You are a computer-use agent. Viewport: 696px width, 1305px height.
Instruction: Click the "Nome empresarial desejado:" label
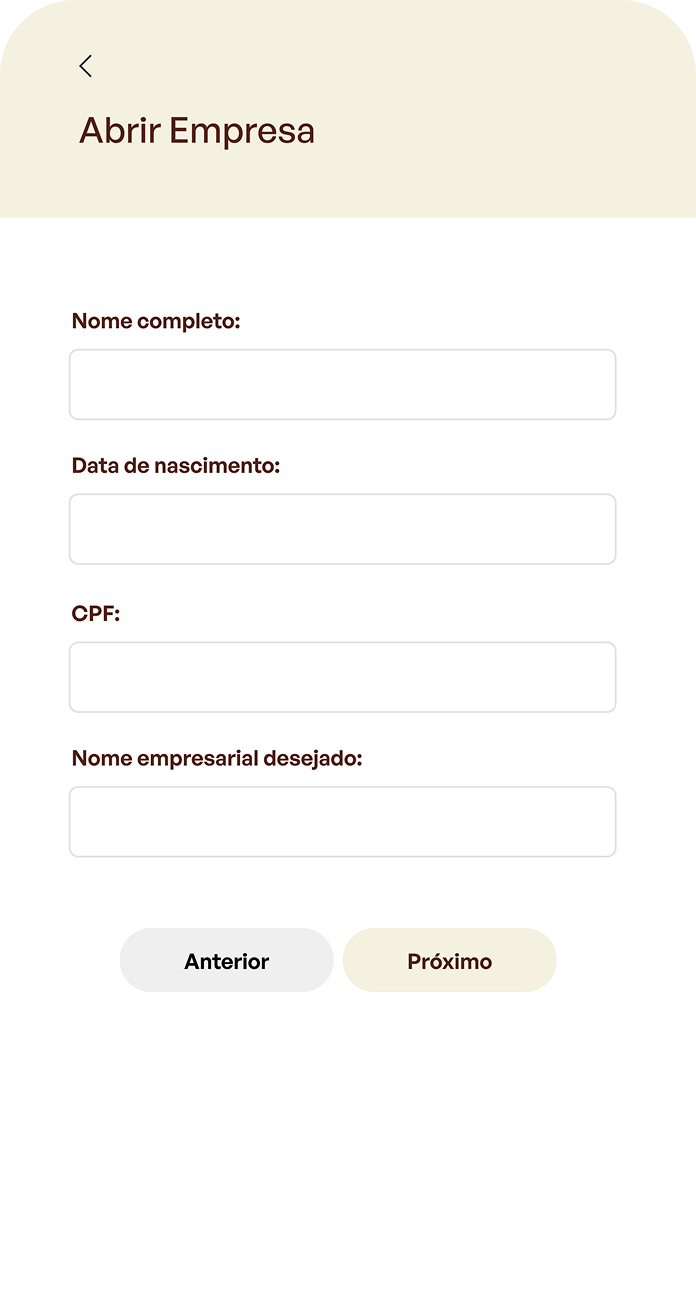pos(217,759)
